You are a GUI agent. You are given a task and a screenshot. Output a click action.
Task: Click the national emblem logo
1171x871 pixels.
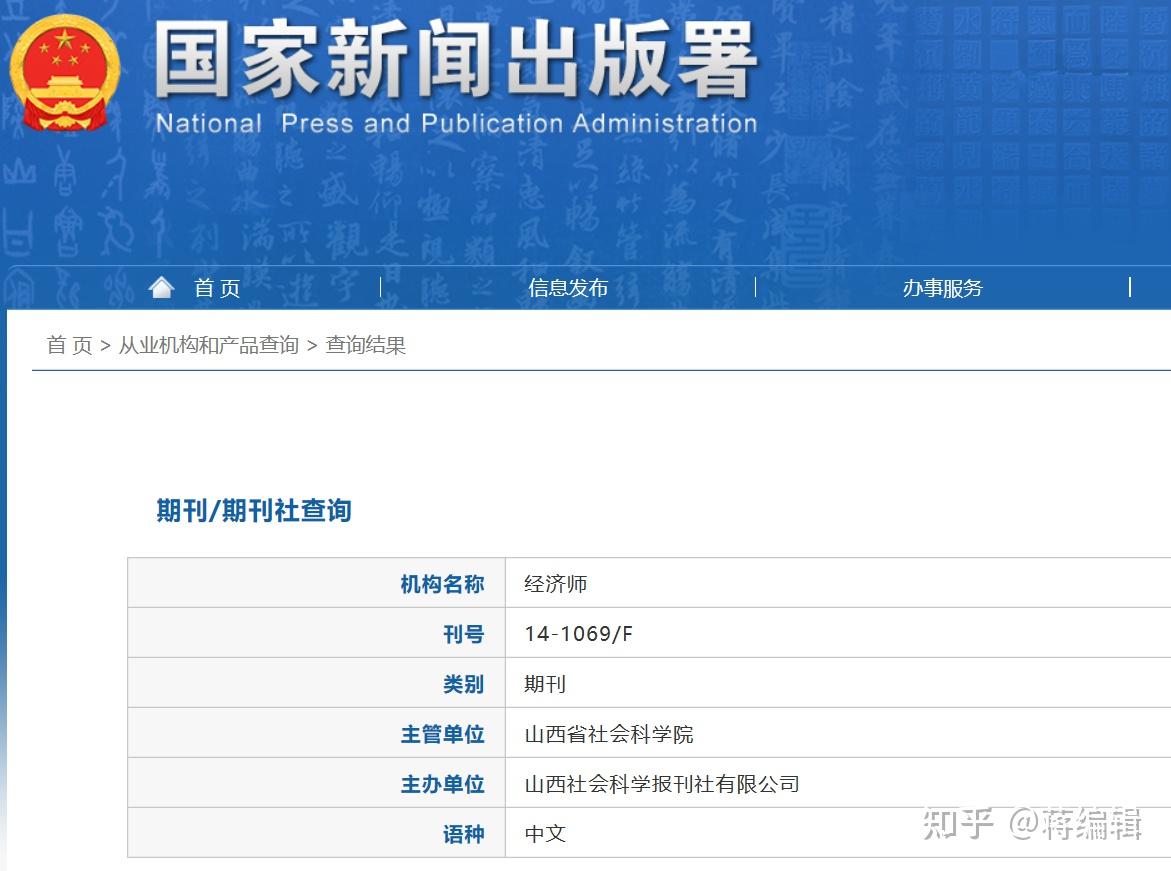tap(64, 72)
